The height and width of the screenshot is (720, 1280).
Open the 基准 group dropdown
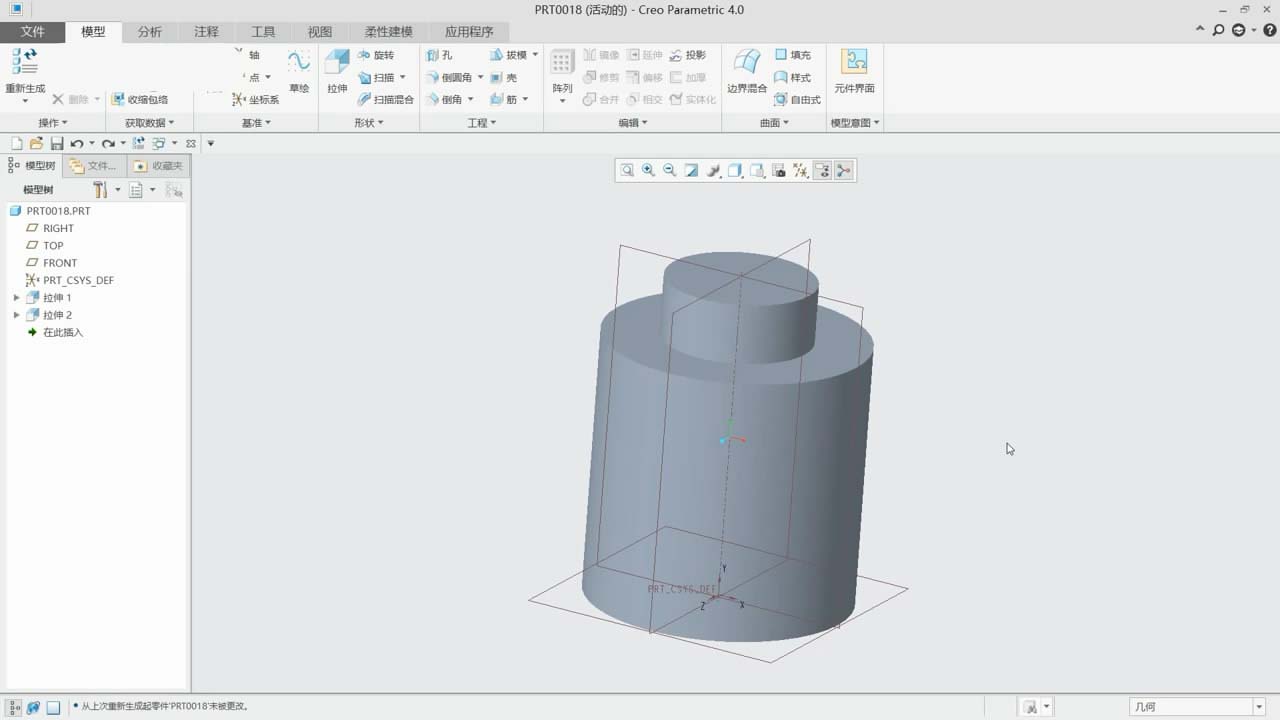tap(256, 123)
